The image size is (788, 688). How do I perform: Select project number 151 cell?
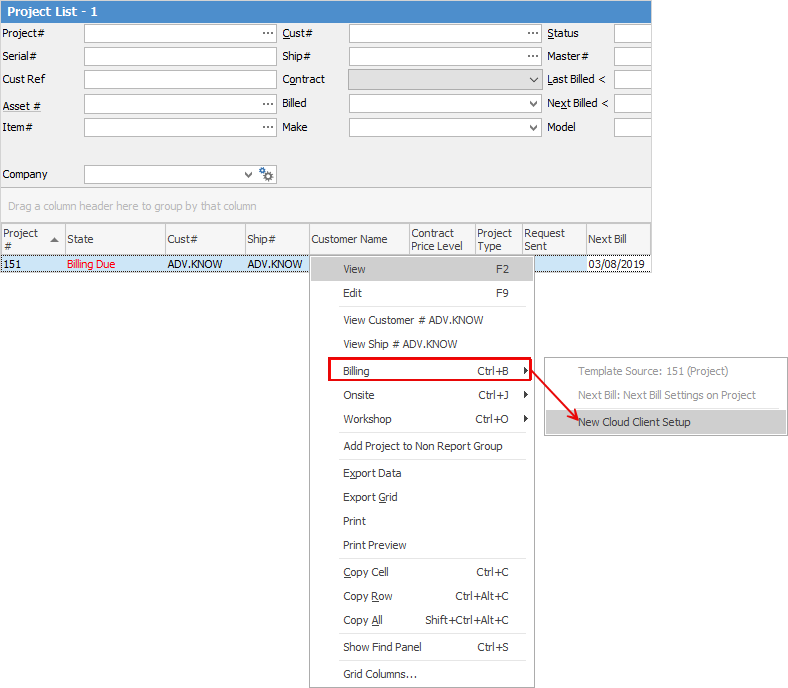tap(33, 264)
